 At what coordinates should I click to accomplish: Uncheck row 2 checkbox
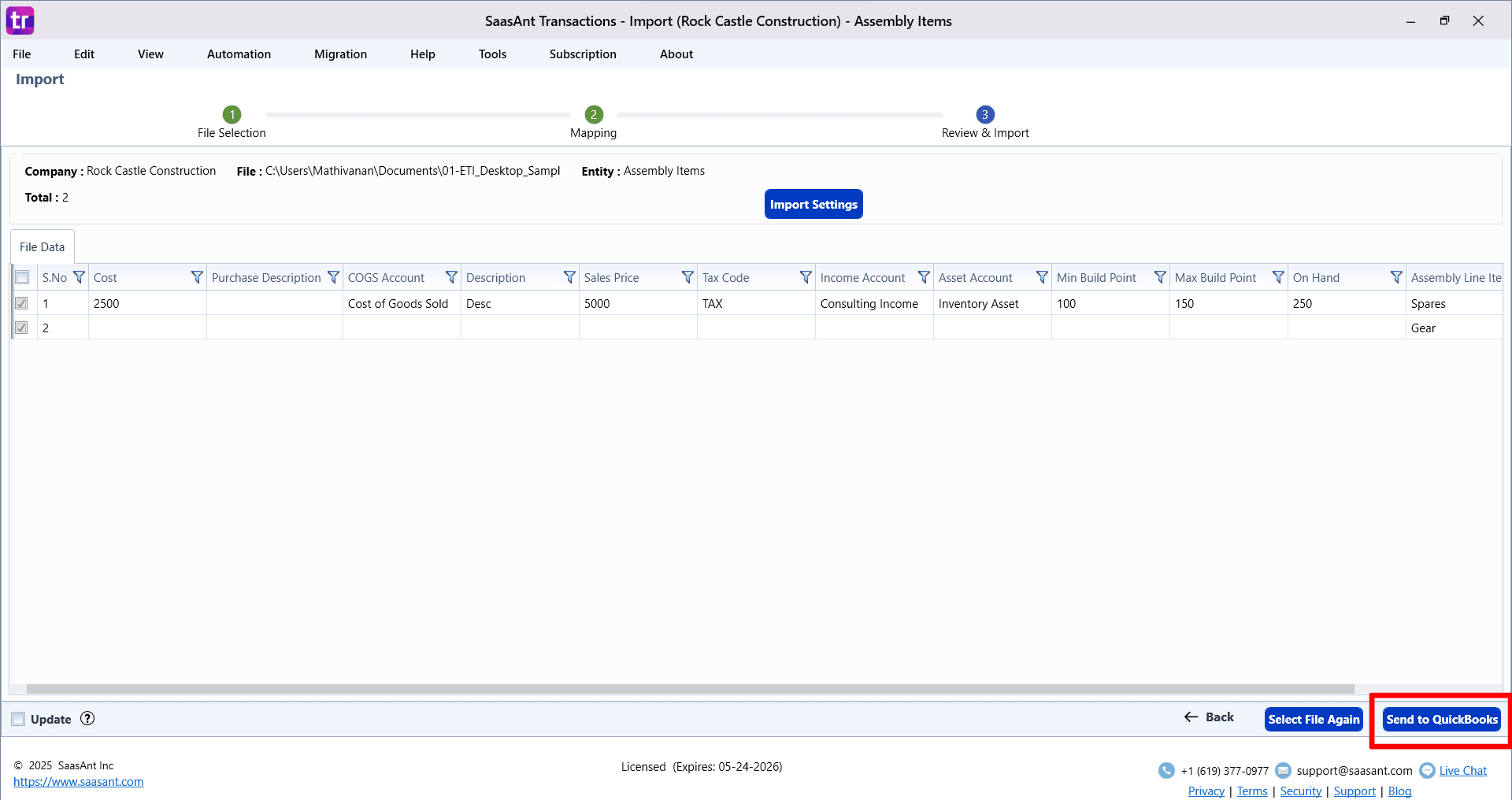click(x=22, y=328)
